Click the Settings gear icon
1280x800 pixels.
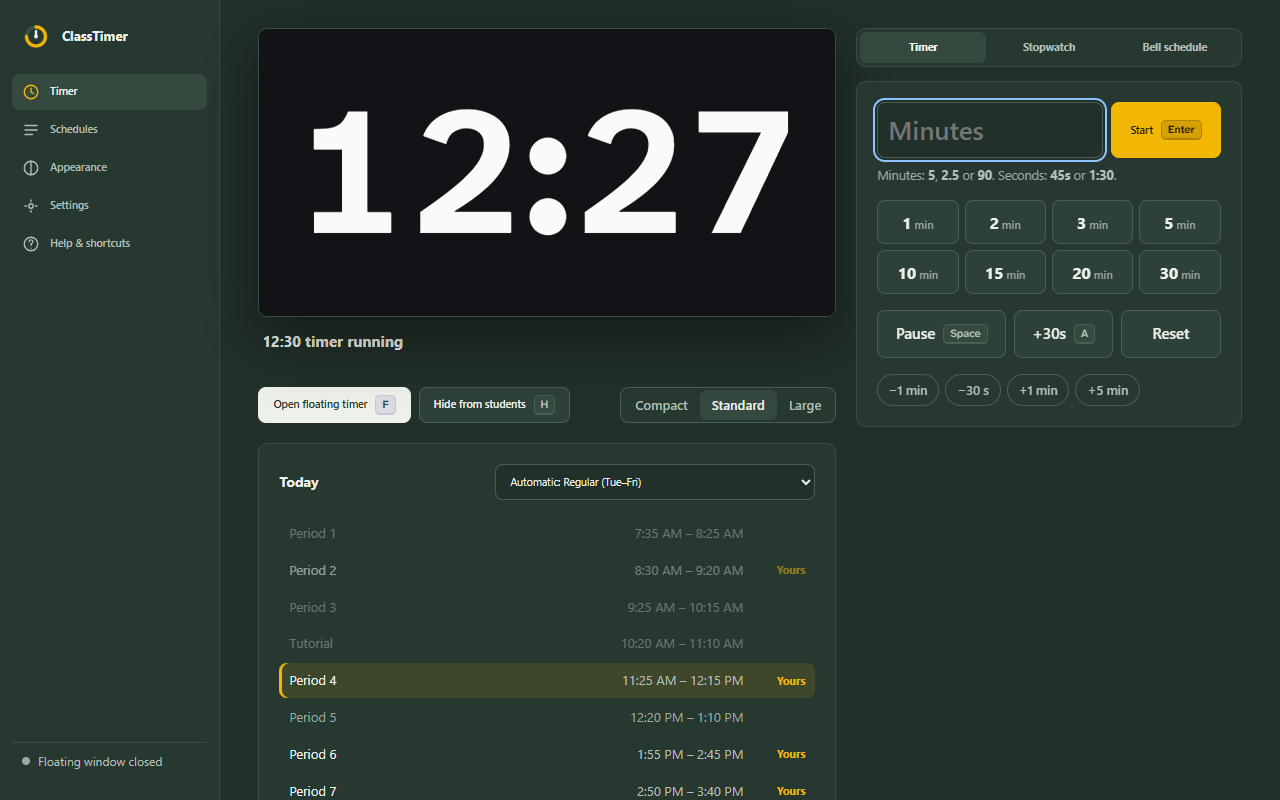click(31, 206)
